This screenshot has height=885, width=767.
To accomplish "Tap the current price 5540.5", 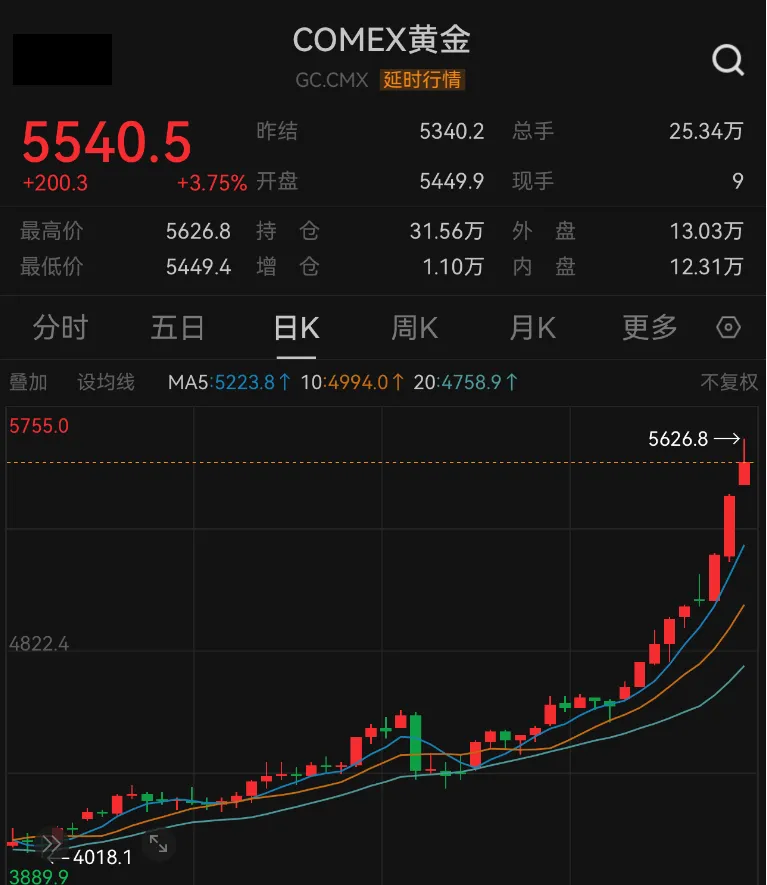I will 107,142.
